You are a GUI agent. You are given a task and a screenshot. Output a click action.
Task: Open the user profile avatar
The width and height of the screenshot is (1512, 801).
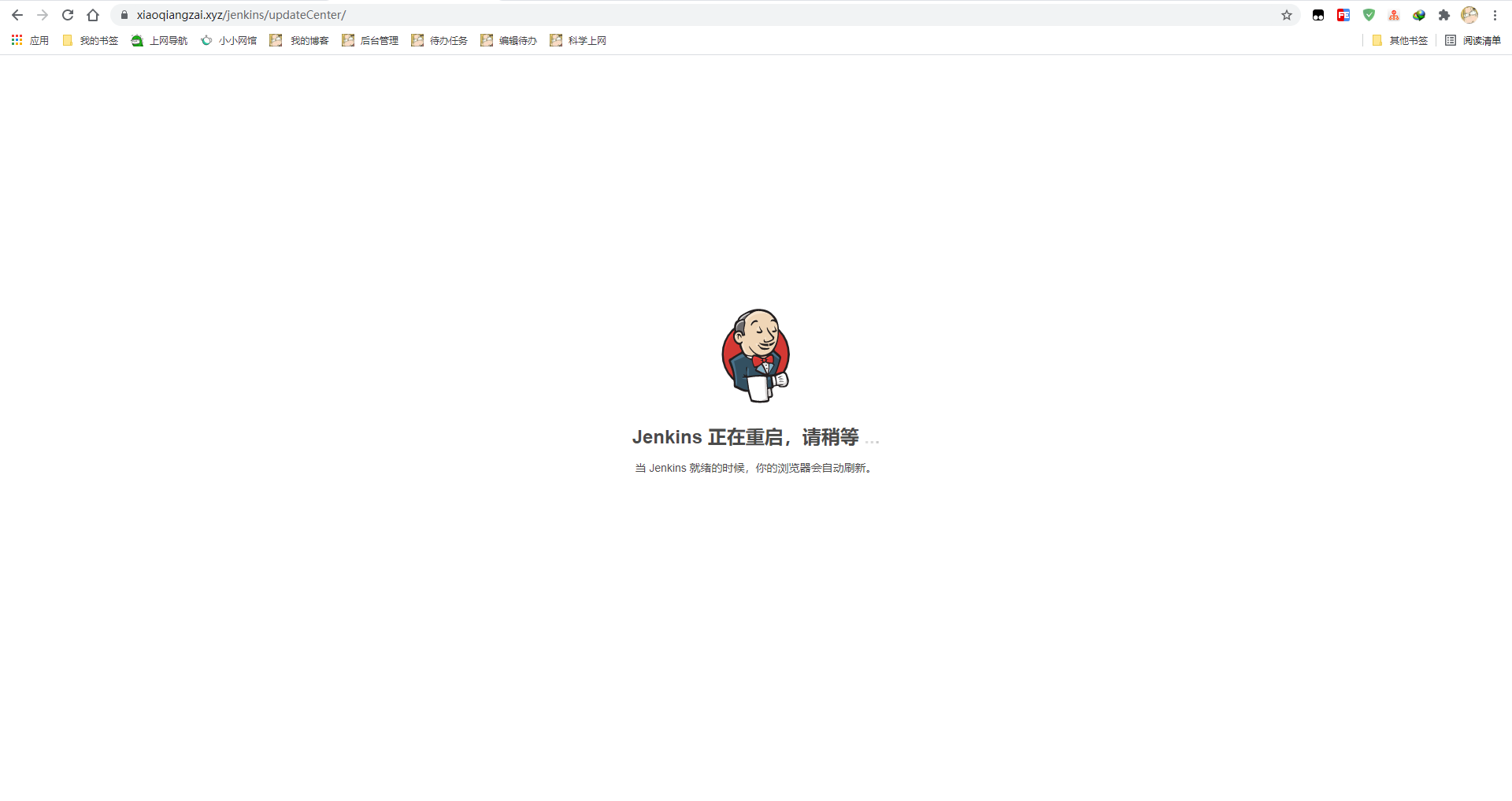pos(1469,15)
